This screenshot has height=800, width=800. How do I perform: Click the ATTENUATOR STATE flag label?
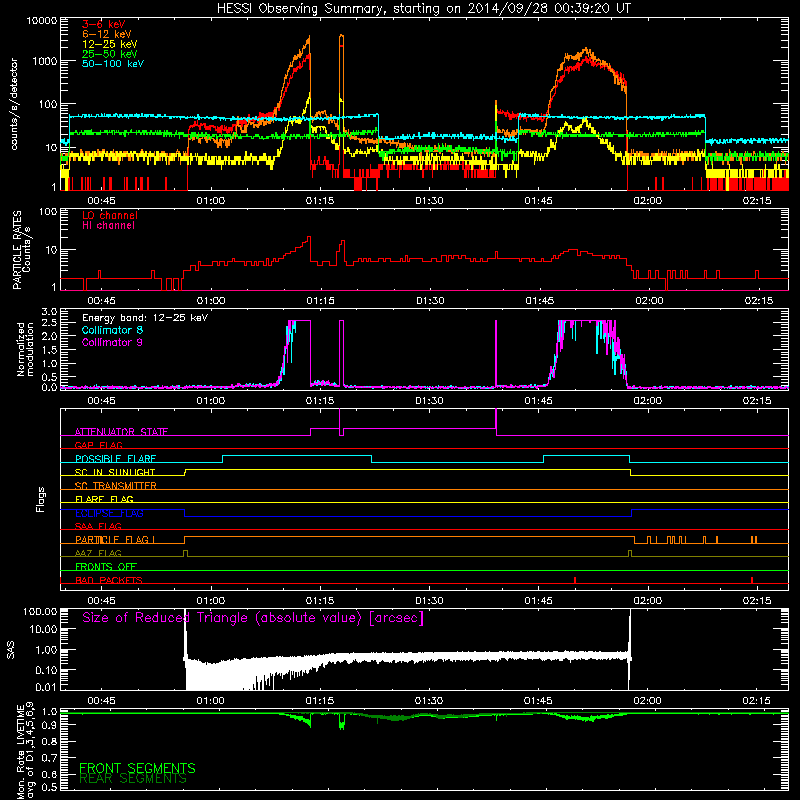pyautogui.click(x=121, y=432)
